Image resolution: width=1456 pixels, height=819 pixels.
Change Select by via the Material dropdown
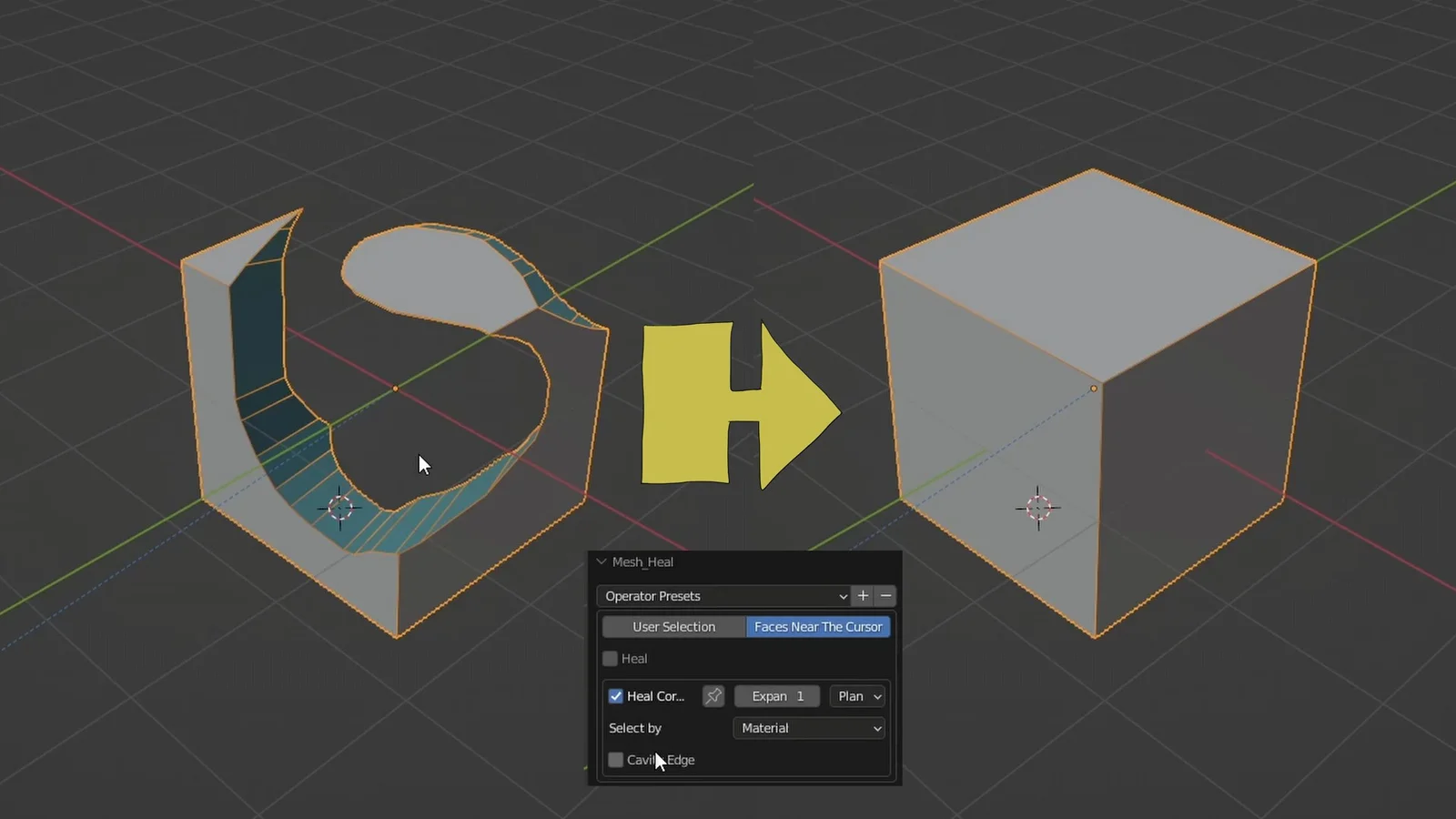(x=808, y=728)
